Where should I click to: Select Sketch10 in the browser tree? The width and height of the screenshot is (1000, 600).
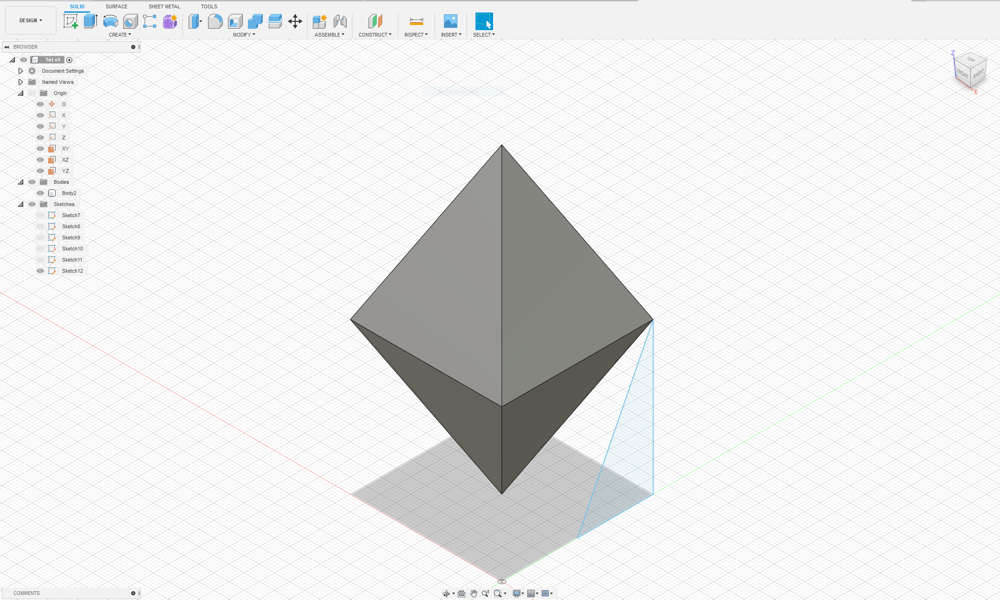pyautogui.click(x=72, y=249)
